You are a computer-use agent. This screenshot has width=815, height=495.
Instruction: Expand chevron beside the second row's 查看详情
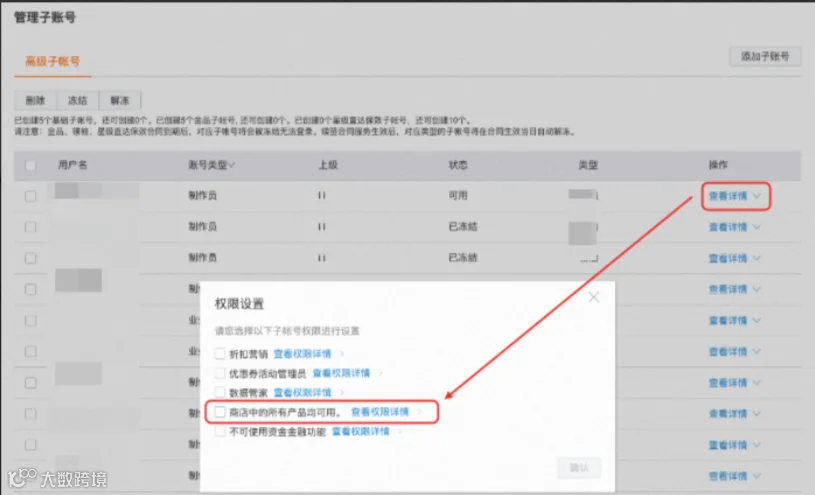pos(757,227)
